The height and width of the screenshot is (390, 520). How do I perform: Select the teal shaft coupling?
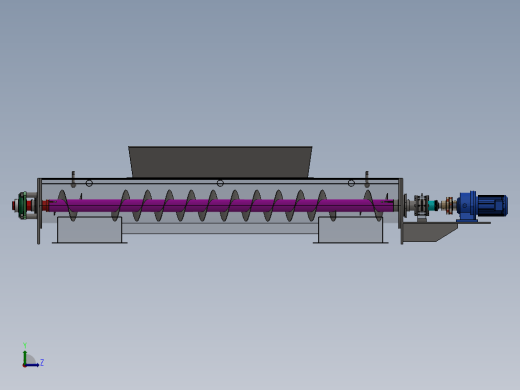tap(433, 205)
